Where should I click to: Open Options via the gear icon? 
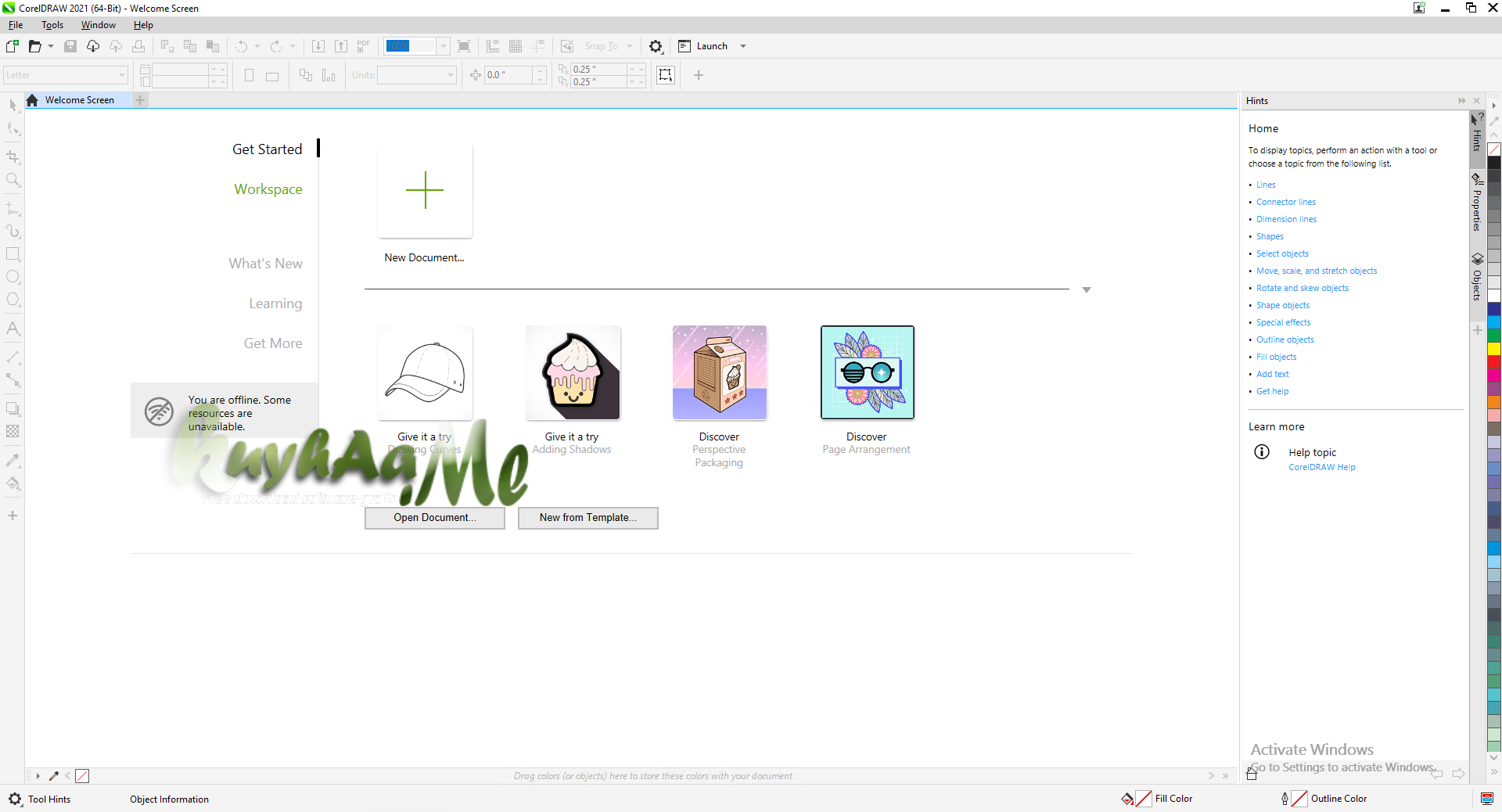[x=656, y=46]
